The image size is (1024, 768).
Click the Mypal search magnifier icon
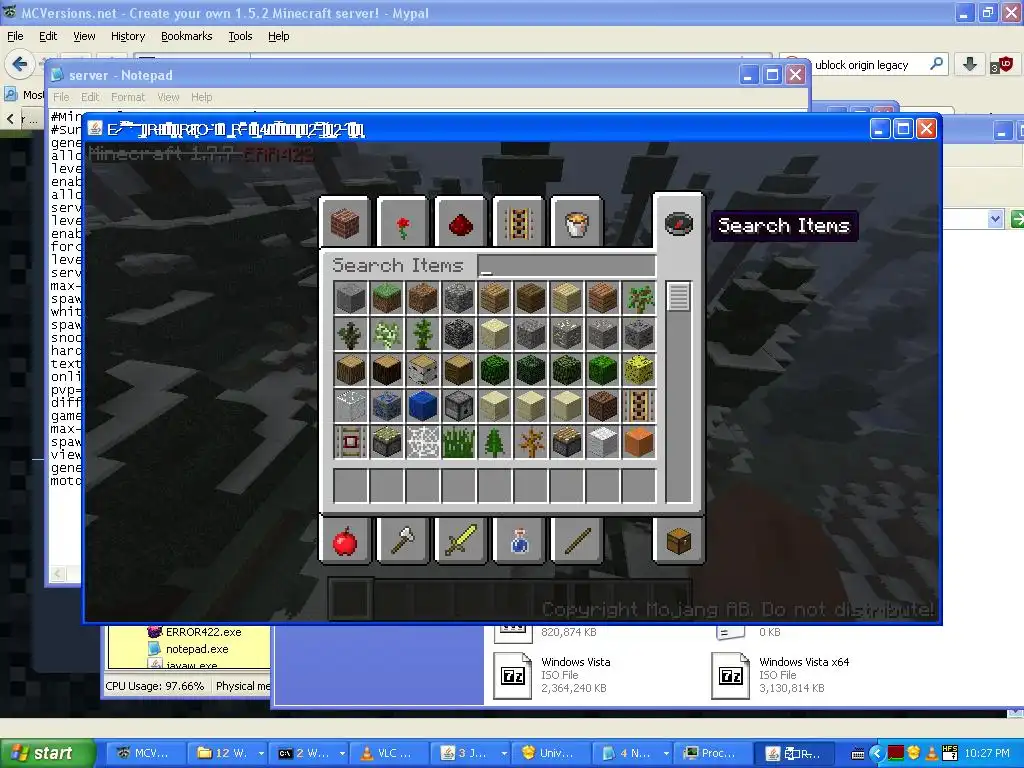pos(936,63)
